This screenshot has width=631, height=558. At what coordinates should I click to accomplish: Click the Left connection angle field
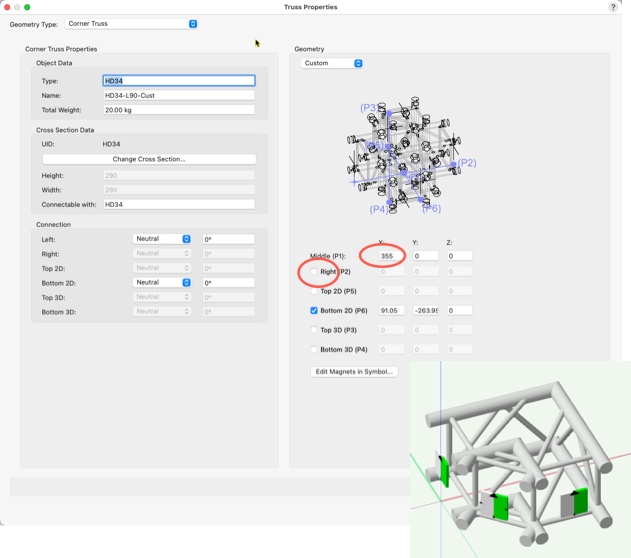[x=228, y=239]
